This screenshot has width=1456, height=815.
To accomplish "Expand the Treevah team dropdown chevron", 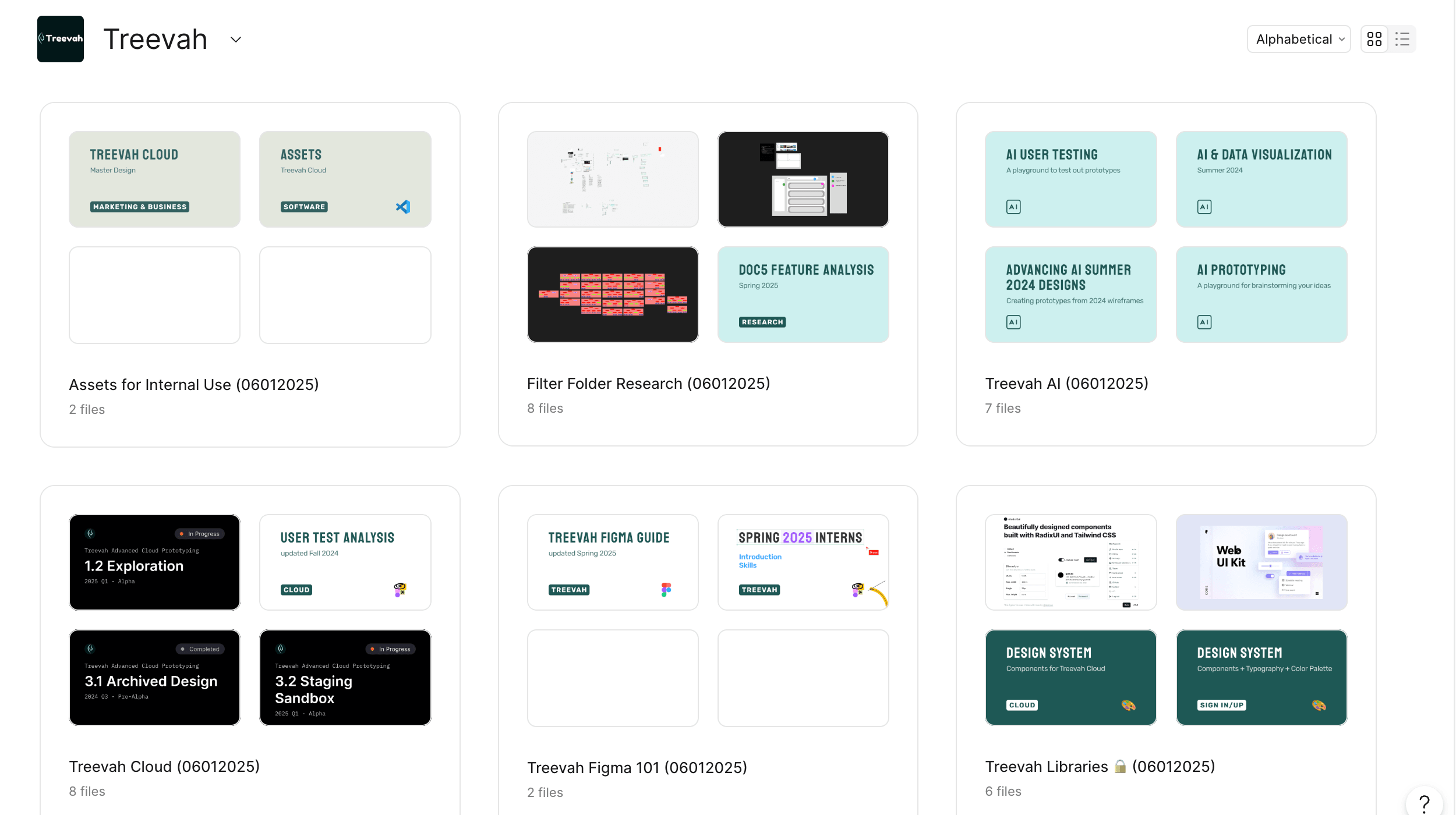I will click(236, 40).
